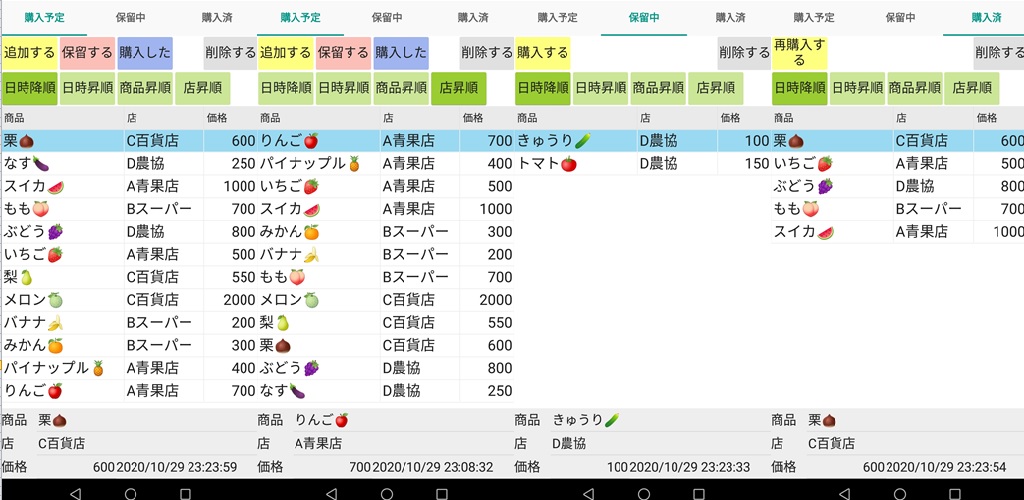The height and width of the screenshot is (500, 1024).
Task: Select パイナップル row on the first screen
Action: [x=129, y=367]
